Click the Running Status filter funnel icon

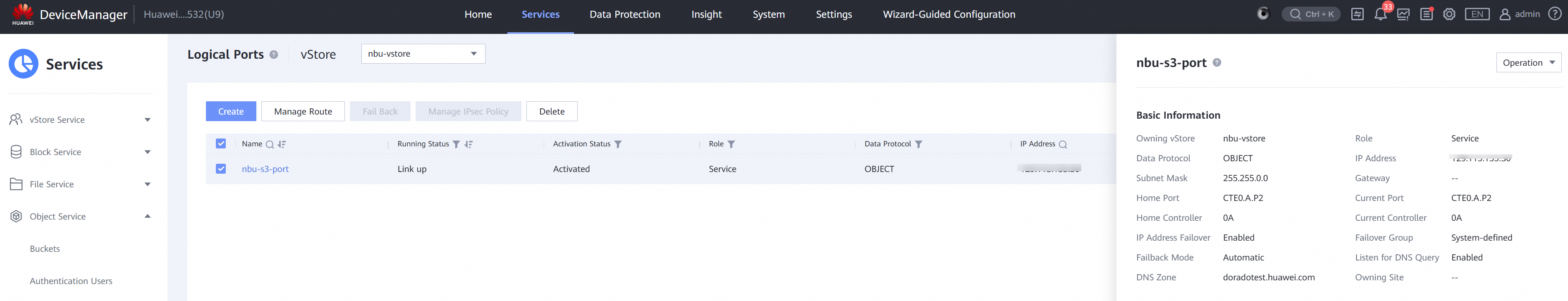point(456,144)
